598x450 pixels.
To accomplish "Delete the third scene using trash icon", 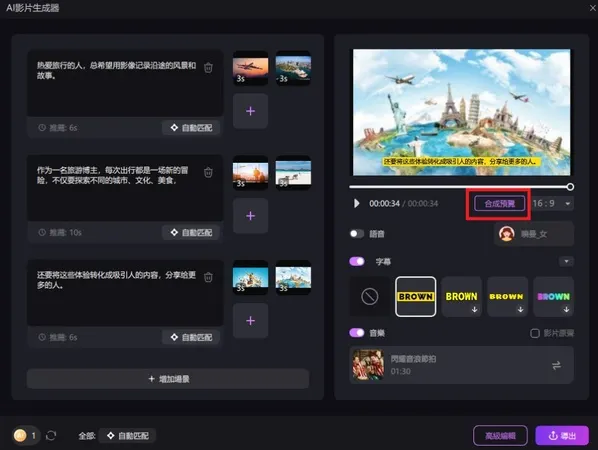I will tap(208, 277).
